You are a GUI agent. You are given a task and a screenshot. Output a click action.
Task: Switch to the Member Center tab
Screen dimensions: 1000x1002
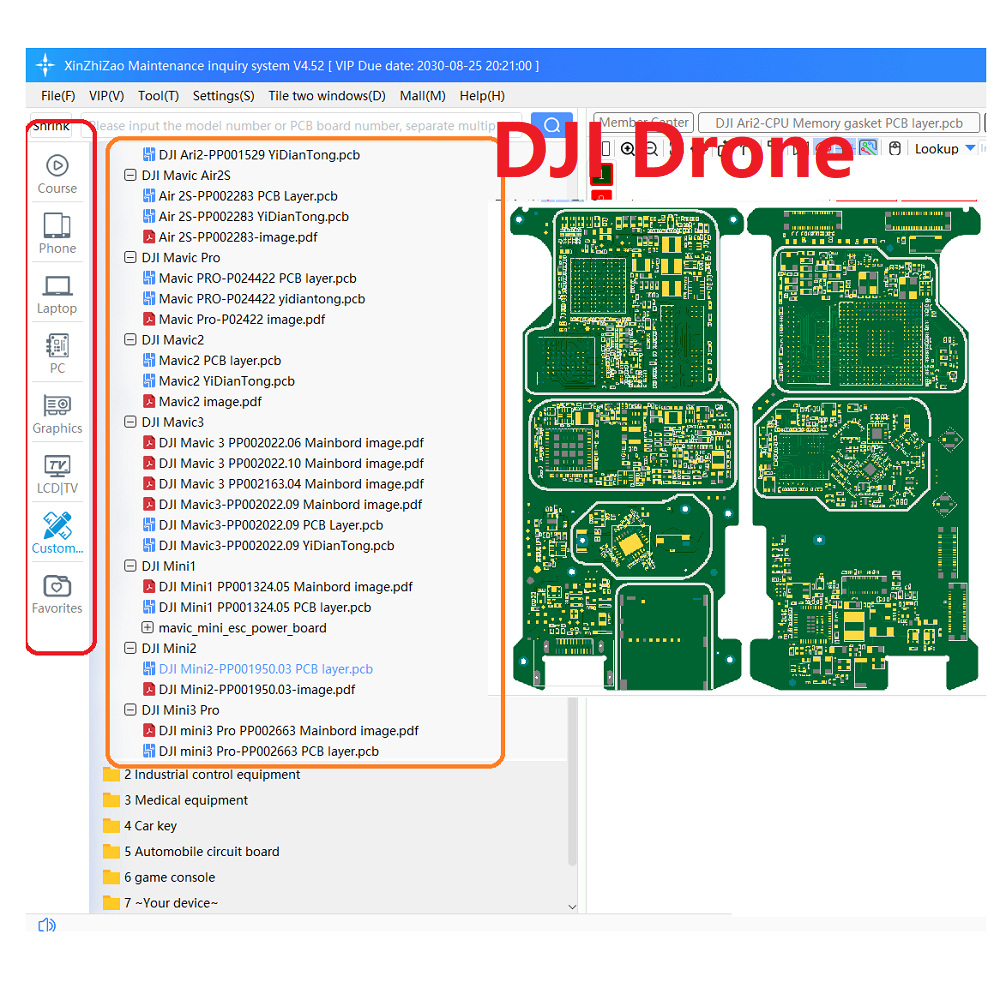click(643, 123)
